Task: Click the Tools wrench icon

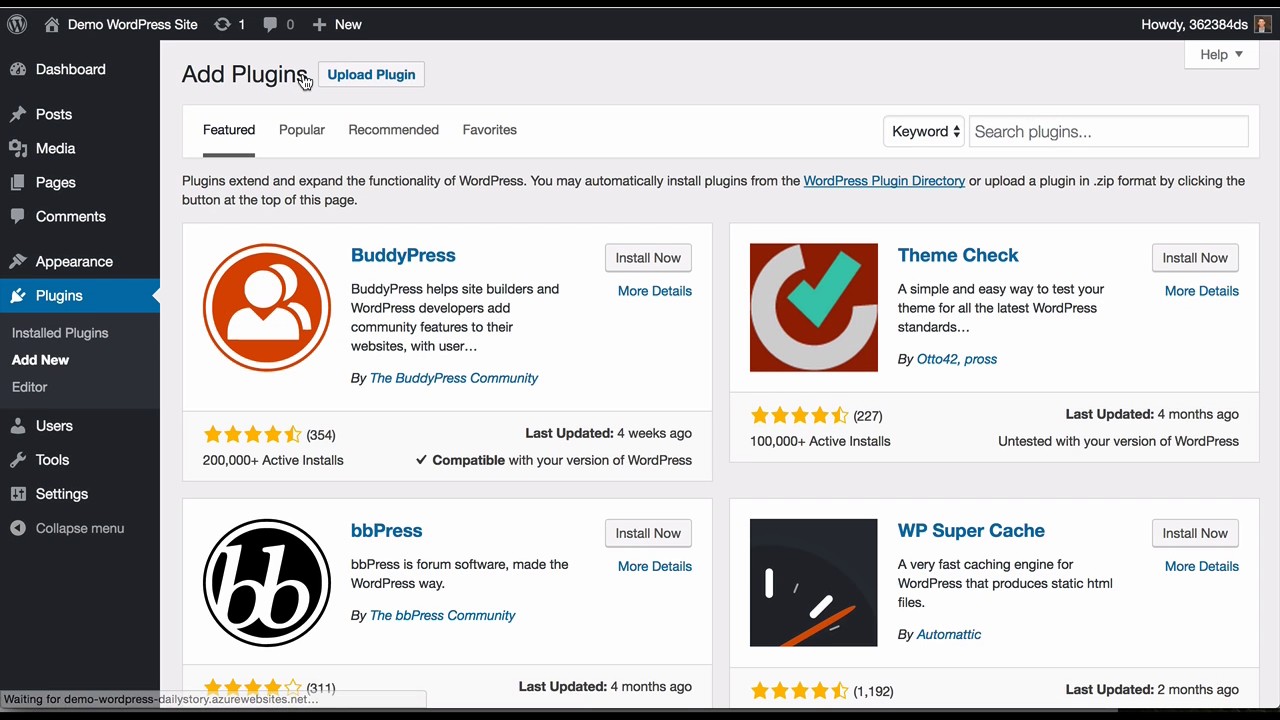Action: (18, 459)
